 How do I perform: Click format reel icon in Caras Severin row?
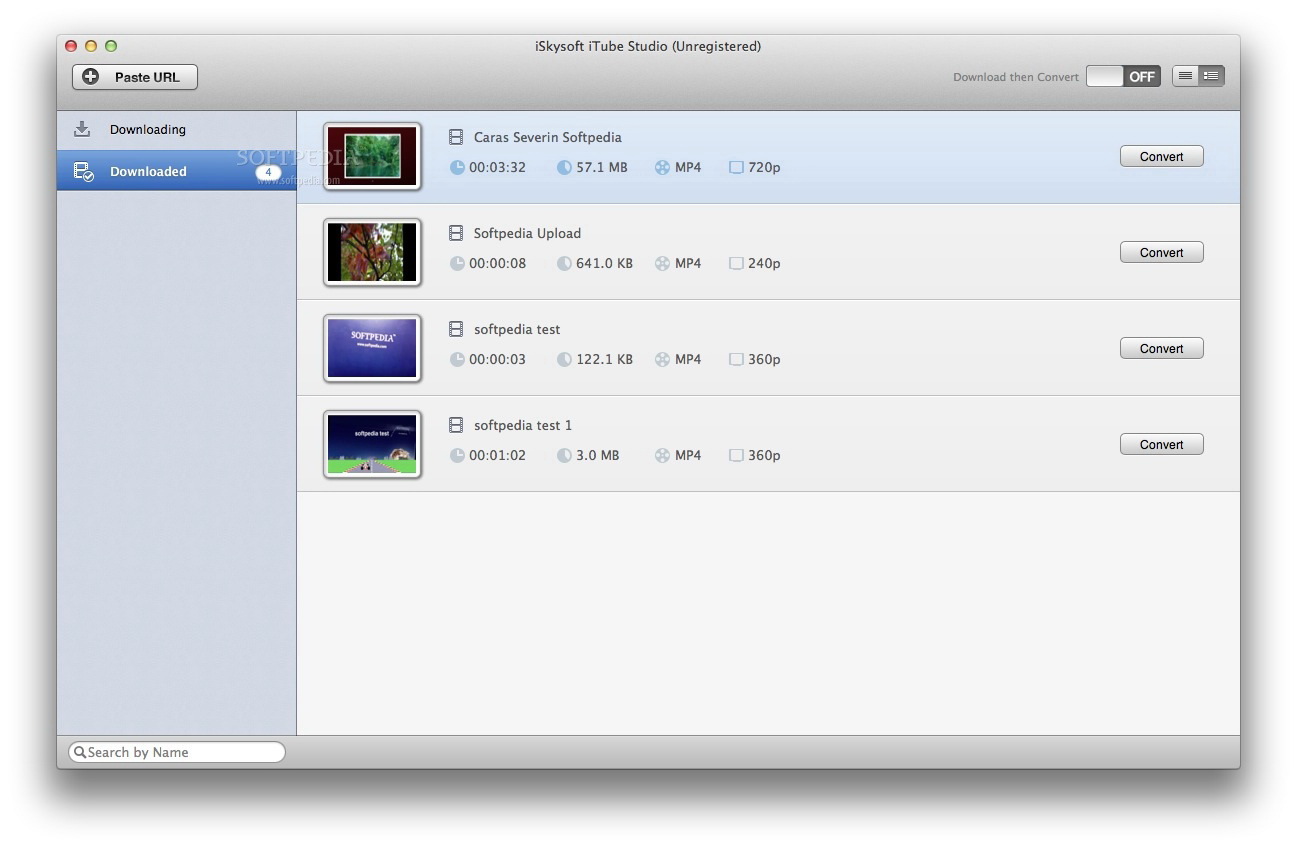(x=662, y=167)
